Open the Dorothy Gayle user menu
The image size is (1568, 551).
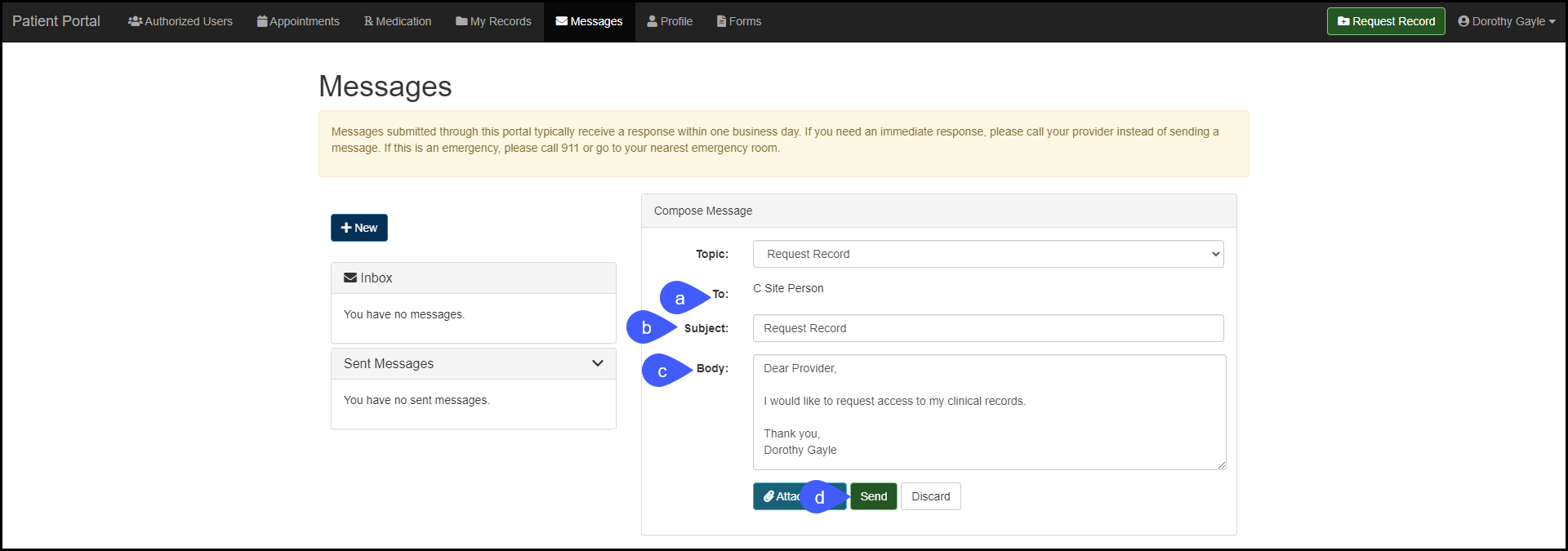click(1507, 21)
